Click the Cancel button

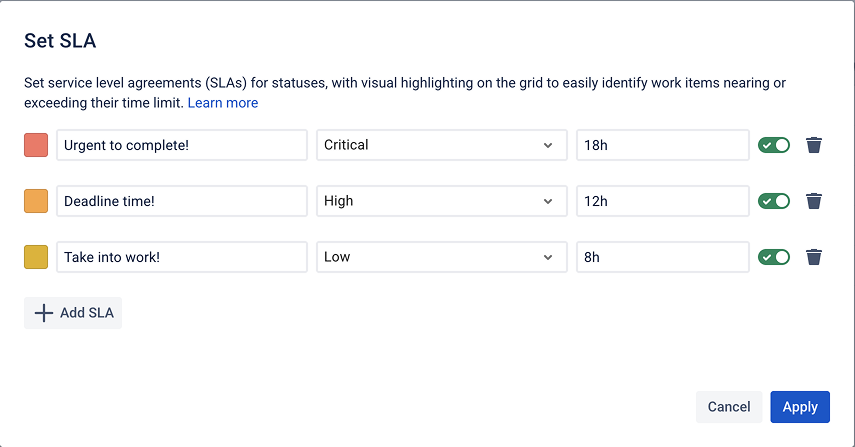(729, 407)
